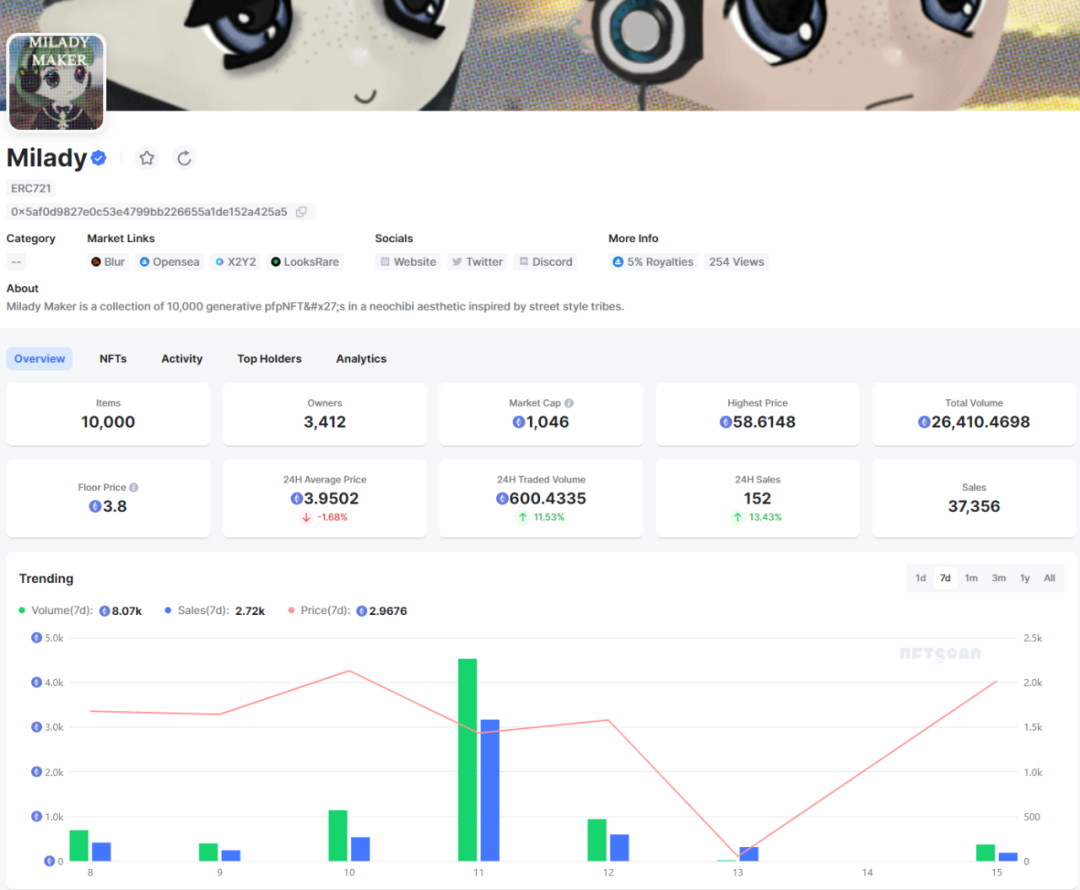Viewport: 1080px width, 890px height.
Task: Open the LooksRare market link
Action: [305, 262]
